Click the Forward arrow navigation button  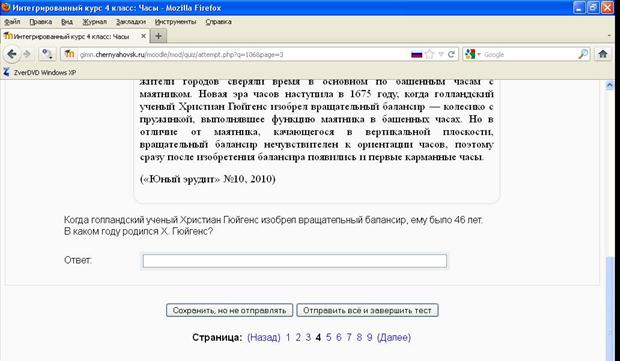27,54
